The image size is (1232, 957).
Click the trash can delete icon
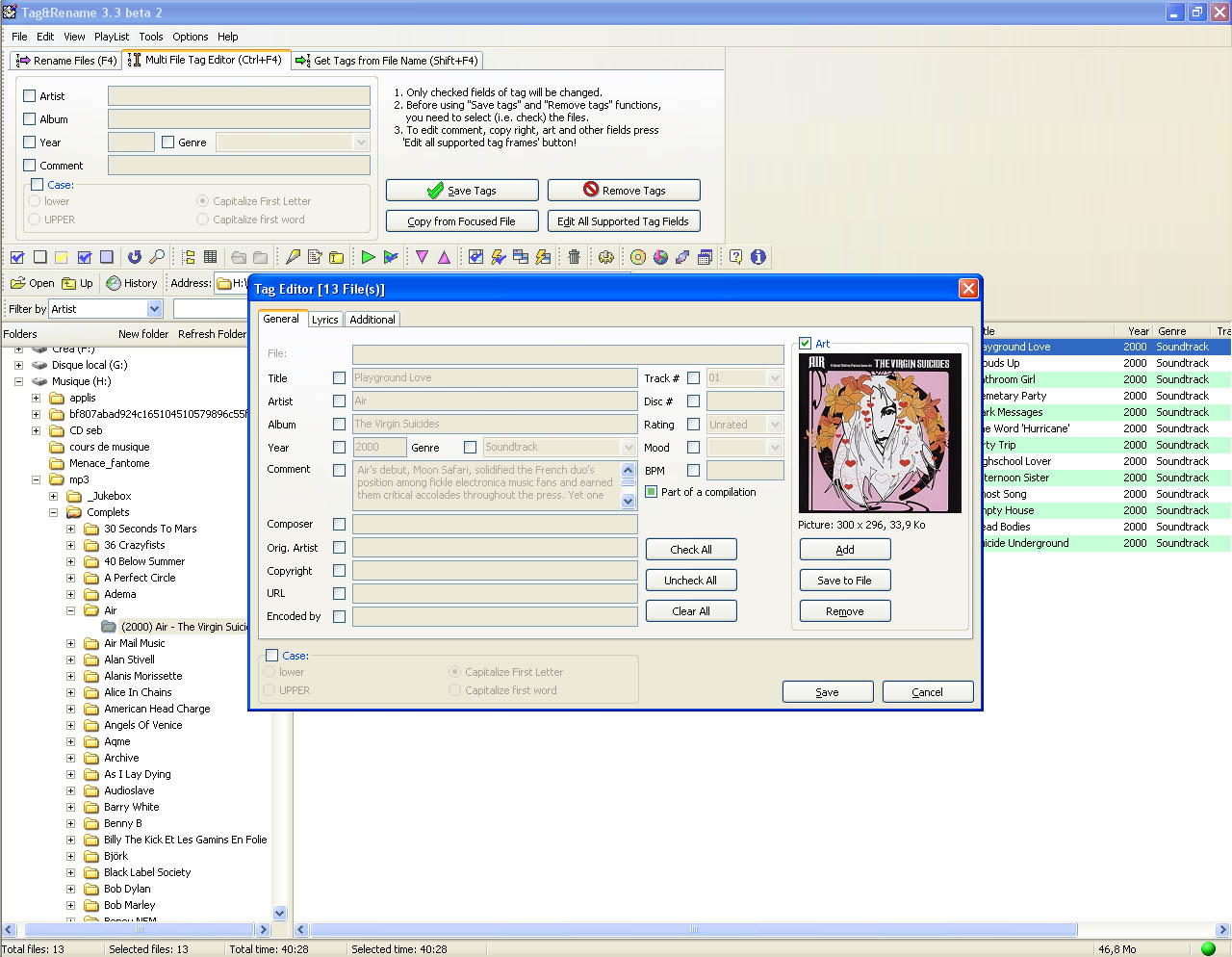574,257
